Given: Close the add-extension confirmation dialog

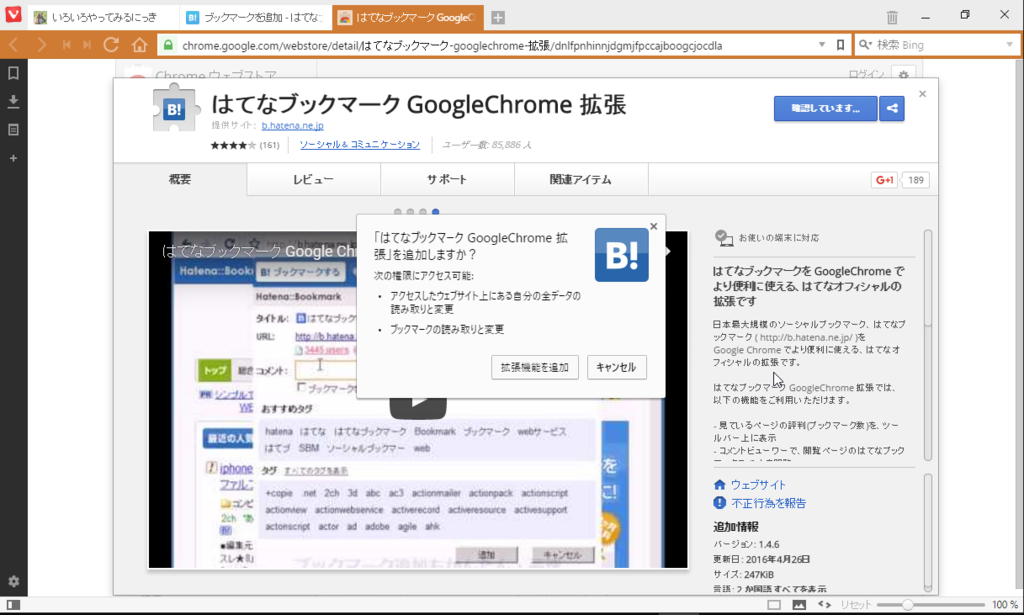Looking at the screenshot, I should tap(654, 227).
